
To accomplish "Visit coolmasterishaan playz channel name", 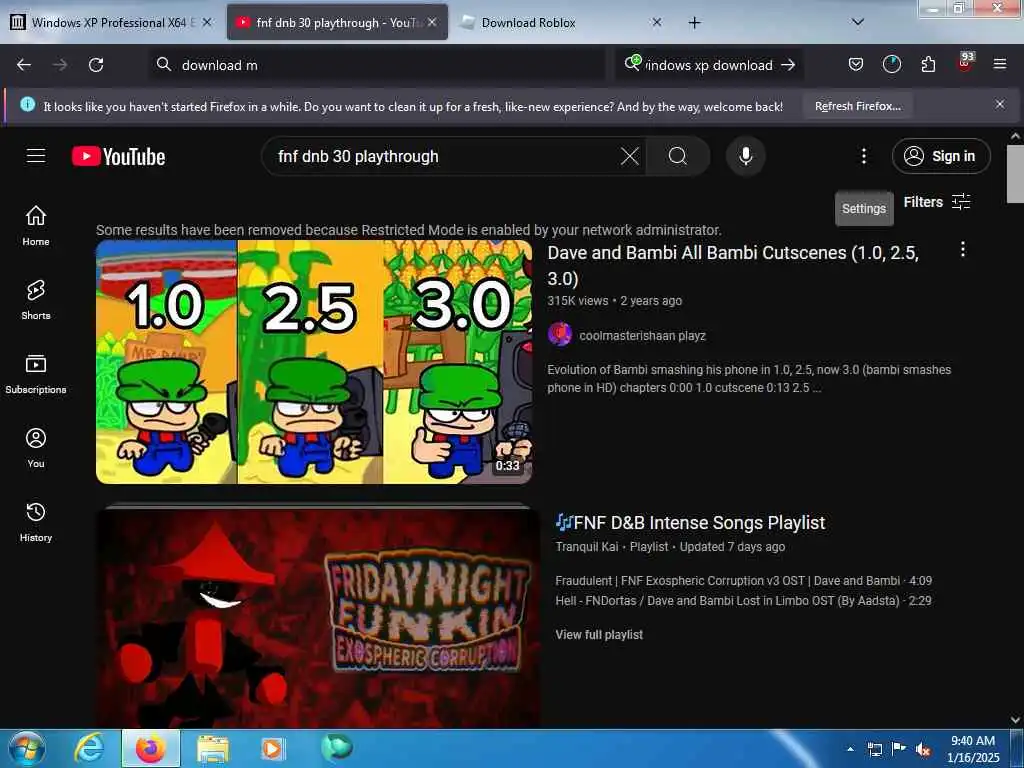I will (x=642, y=336).
